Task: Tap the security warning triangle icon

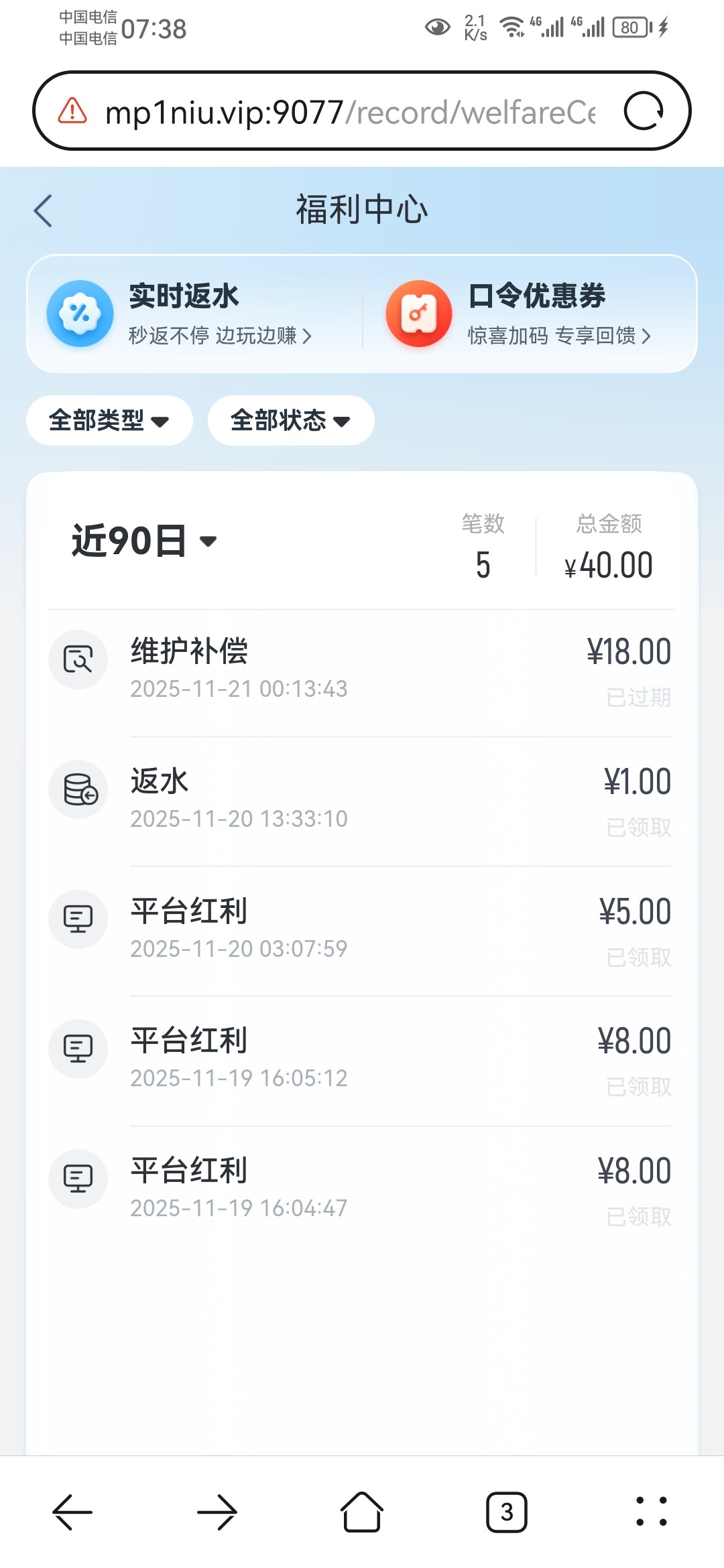Action: click(72, 111)
